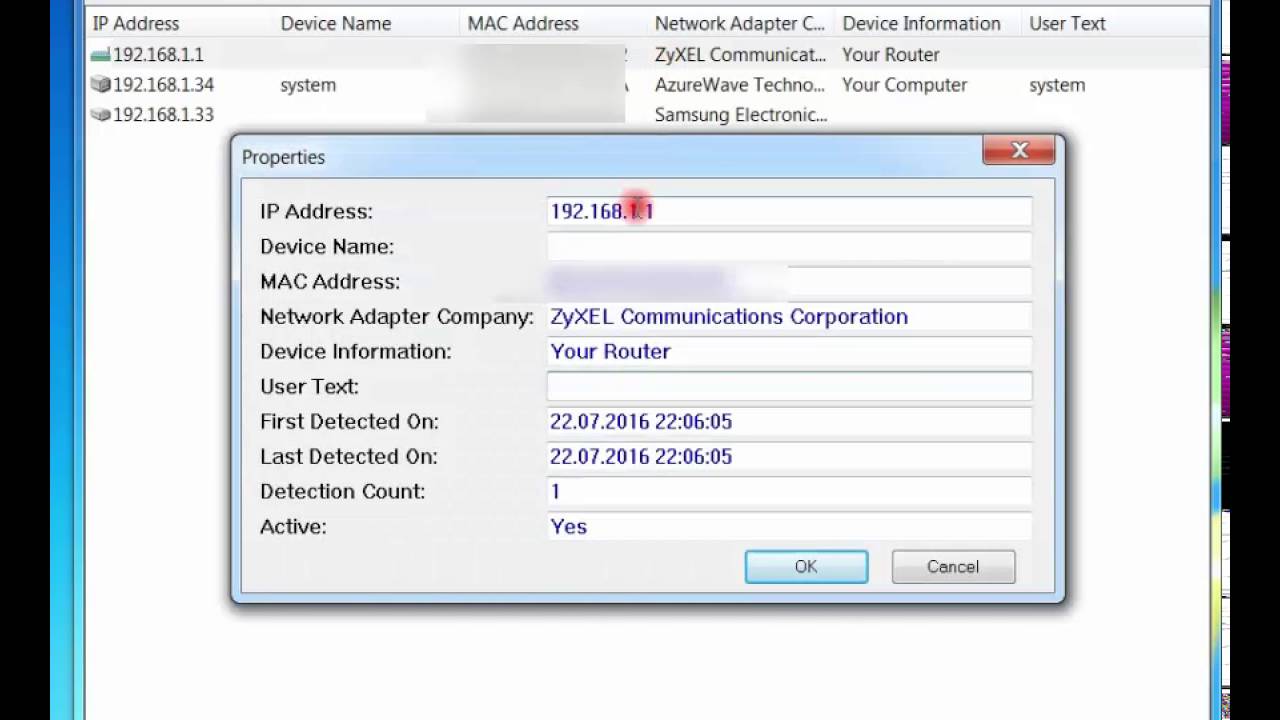Sort by Network Adapter Company column
The image size is (1280, 720).
click(739, 23)
